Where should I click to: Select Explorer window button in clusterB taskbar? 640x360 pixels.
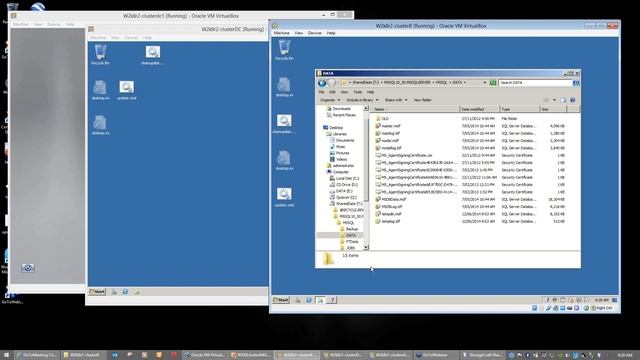(320, 300)
